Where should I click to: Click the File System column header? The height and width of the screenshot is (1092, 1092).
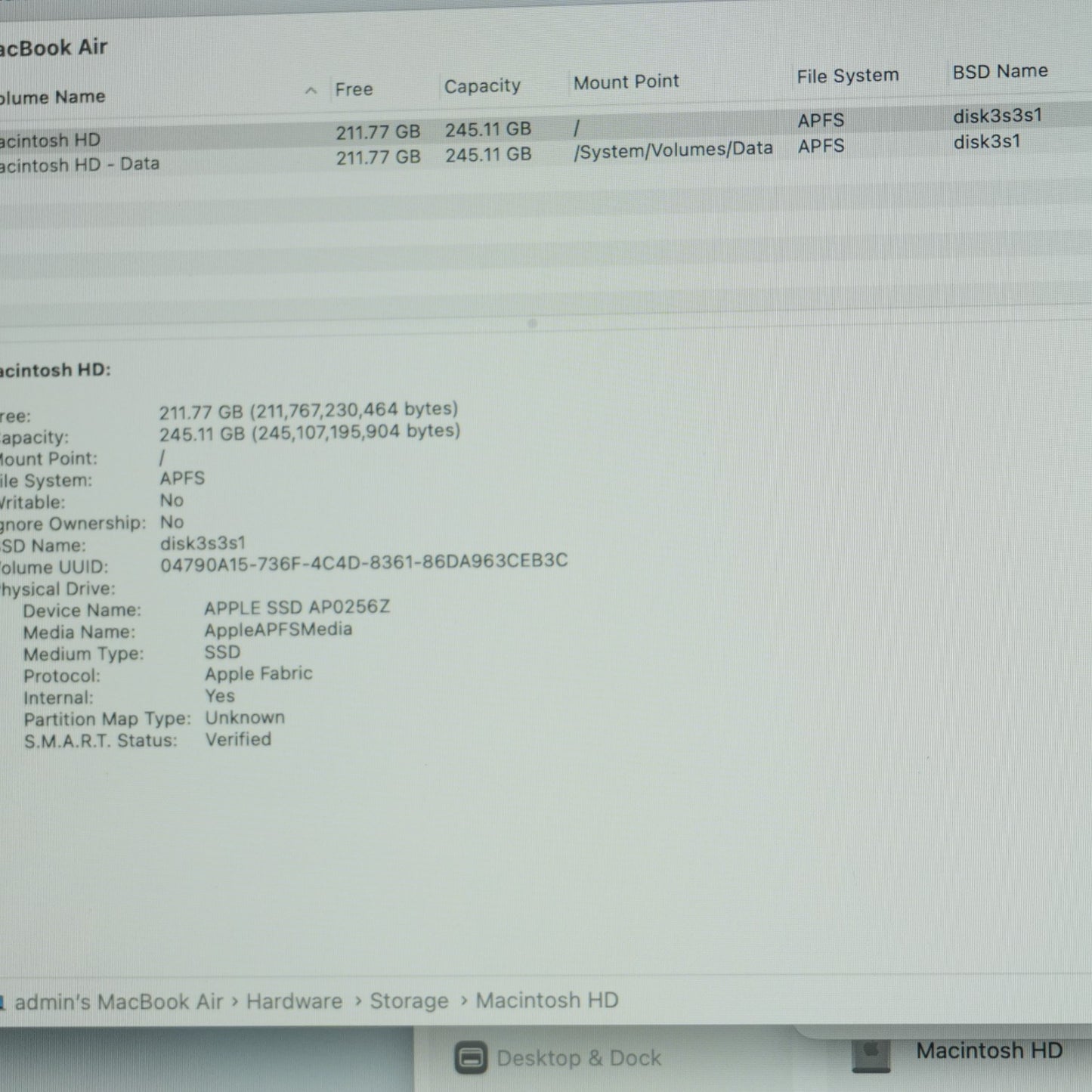(x=847, y=76)
